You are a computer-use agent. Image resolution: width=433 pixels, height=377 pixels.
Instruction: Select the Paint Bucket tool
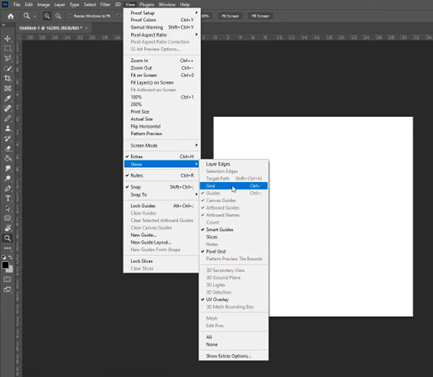click(7, 159)
